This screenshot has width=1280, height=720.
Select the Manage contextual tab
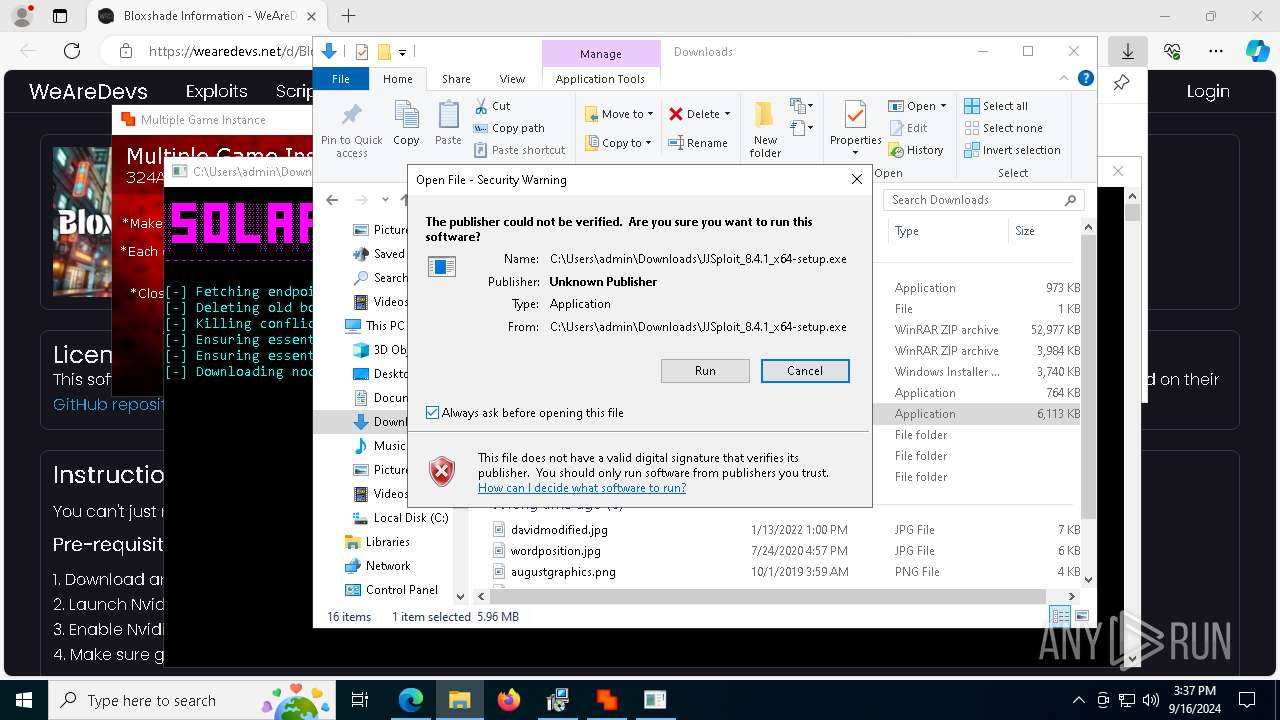tap(600, 54)
